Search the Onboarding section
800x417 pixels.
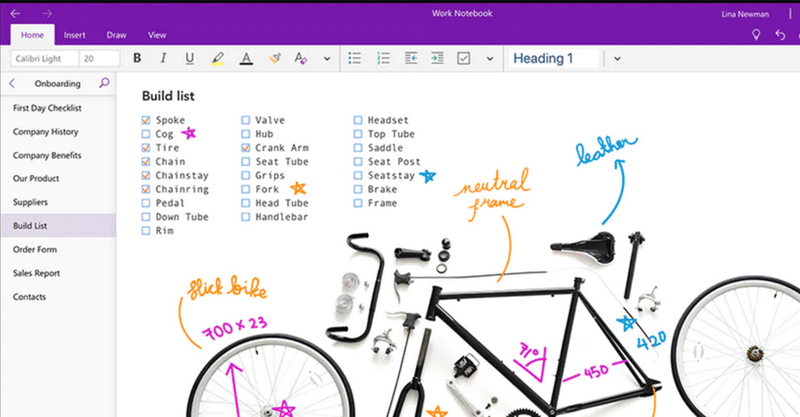pos(104,83)
